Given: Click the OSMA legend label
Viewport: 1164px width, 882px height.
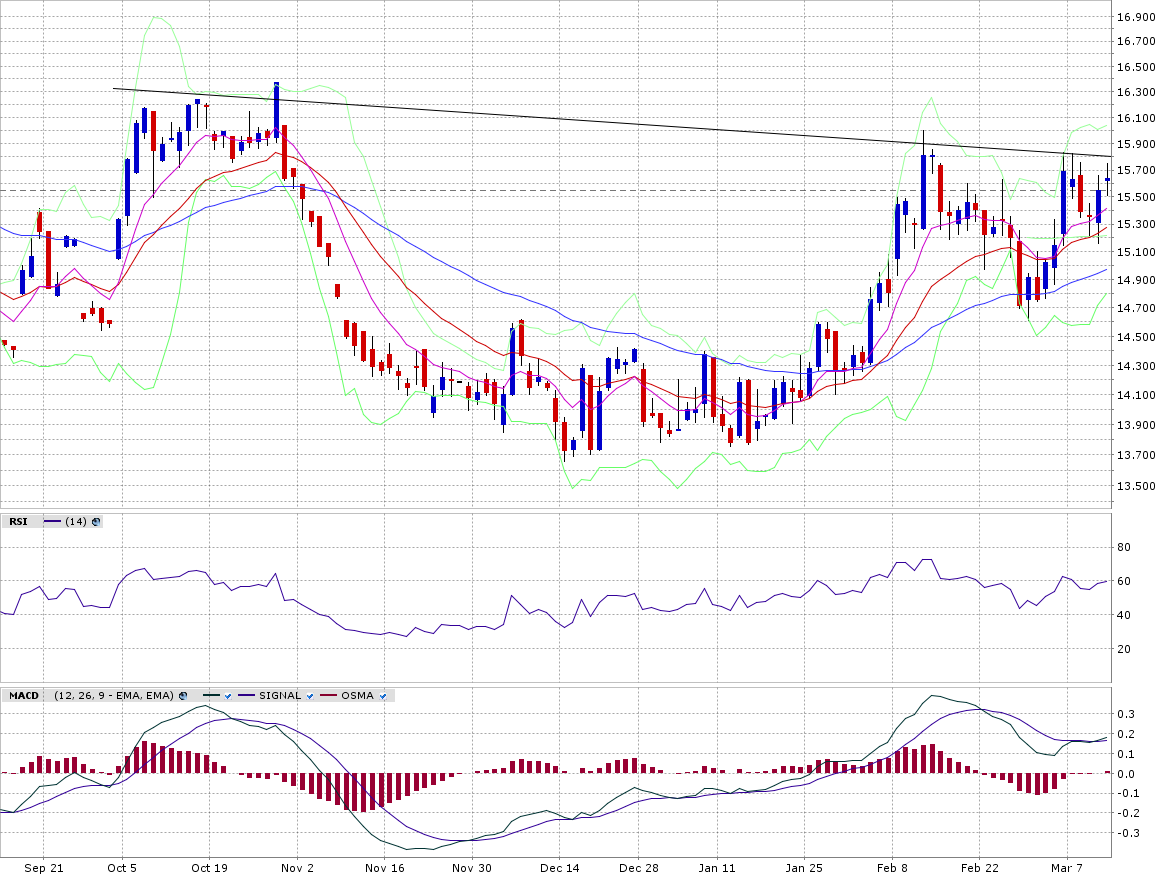Looking at the screenshot, I should (x=357, y=696).
